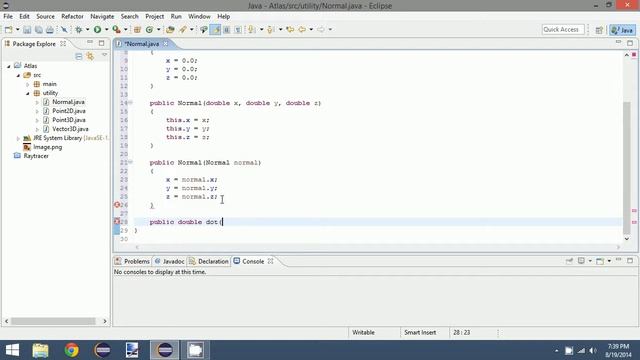Open the Project menu
Image resolution: width=640 pixels, height=360 pixels.
pyautogui.click(x=155, y=16)
